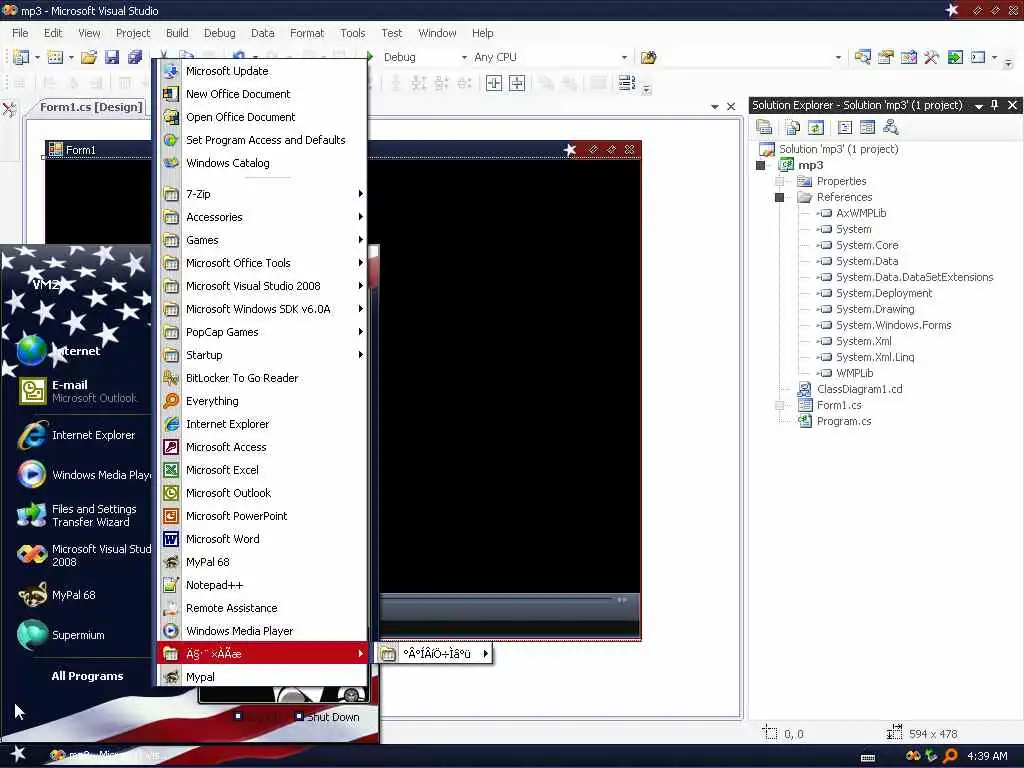This screenshot has height=768, width=1024.
Task: Select ClassDiagram1.cd file
Action: [859, 389]
